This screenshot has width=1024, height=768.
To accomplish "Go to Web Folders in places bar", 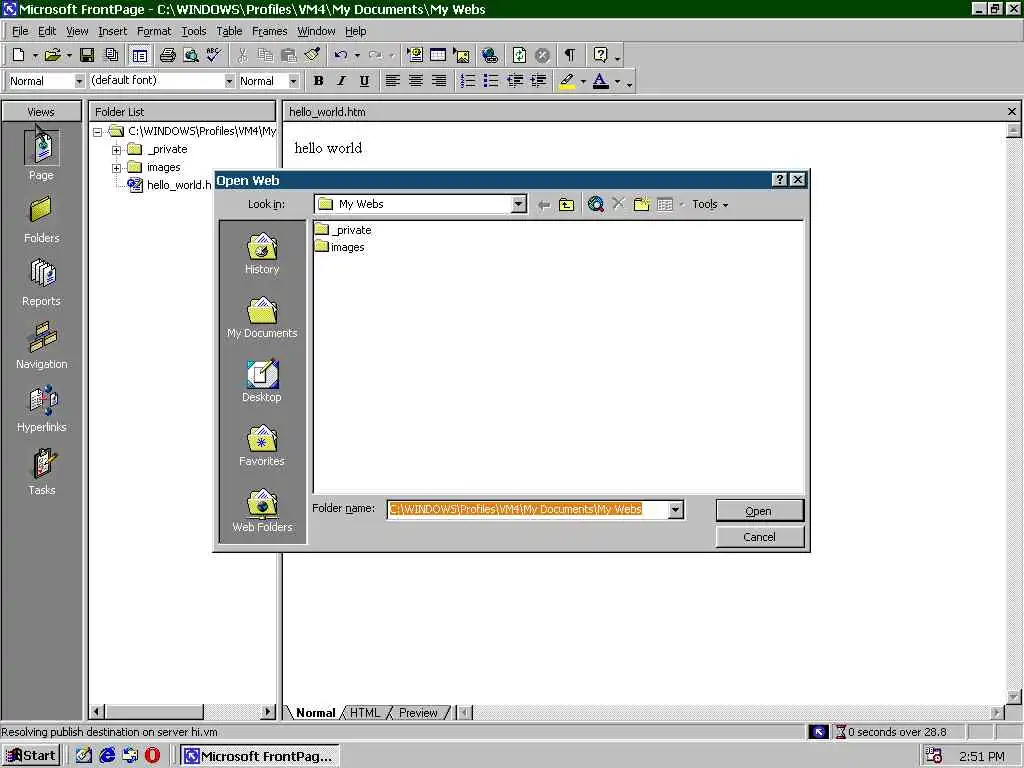I will point(262,511).
